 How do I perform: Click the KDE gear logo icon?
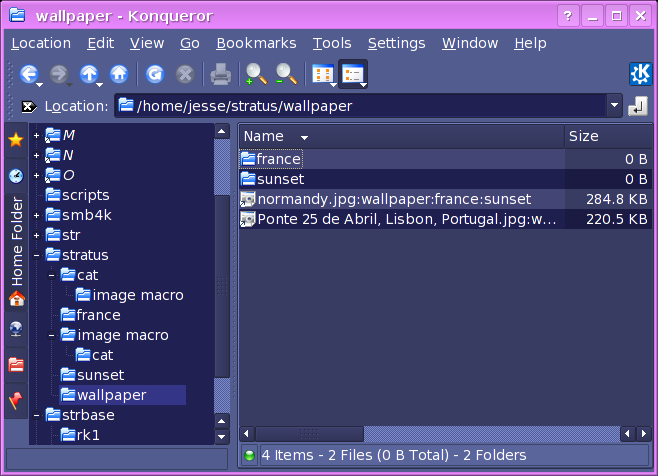tap(640, 74)
